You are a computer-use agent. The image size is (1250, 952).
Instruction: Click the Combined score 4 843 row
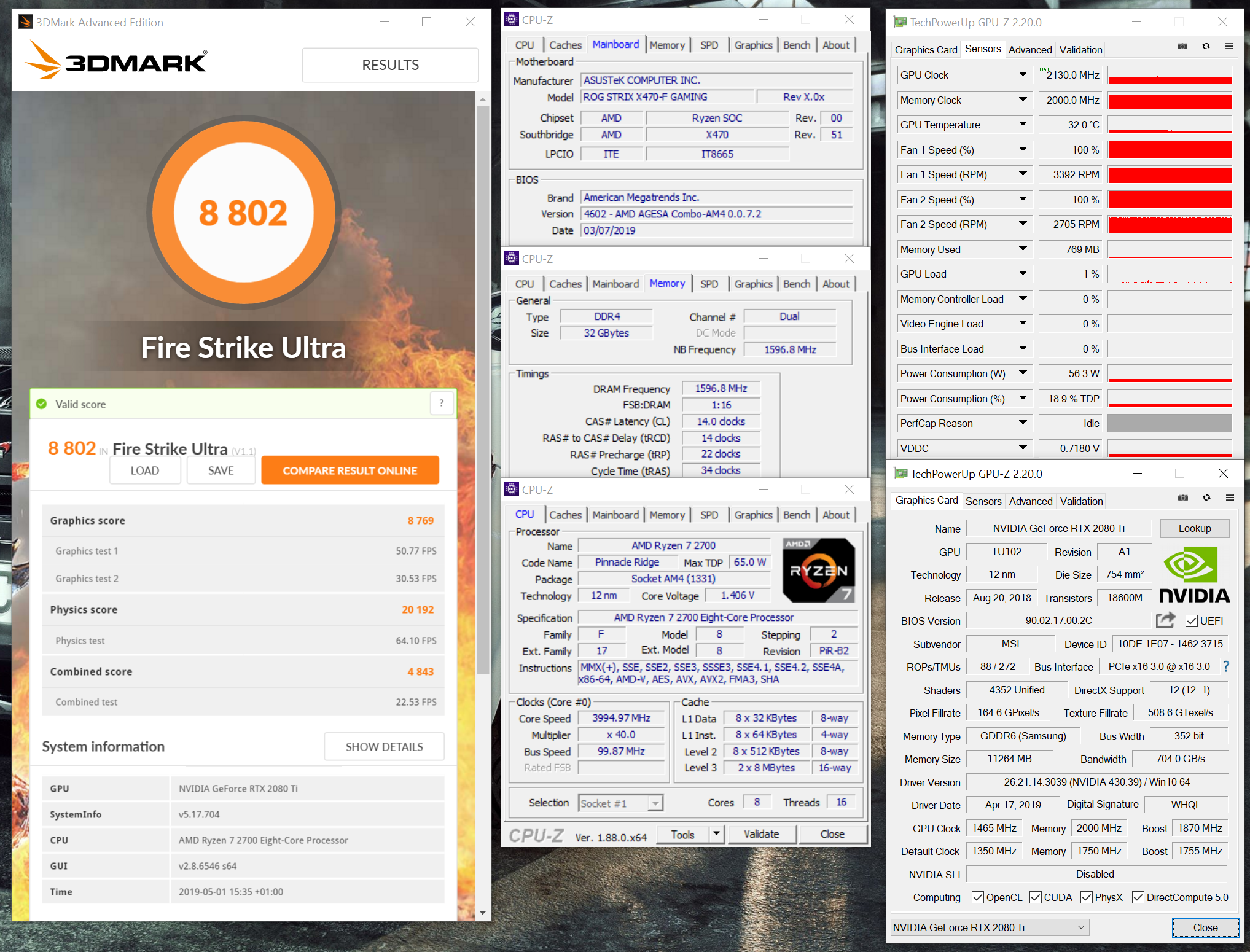(x=243, y=671)
